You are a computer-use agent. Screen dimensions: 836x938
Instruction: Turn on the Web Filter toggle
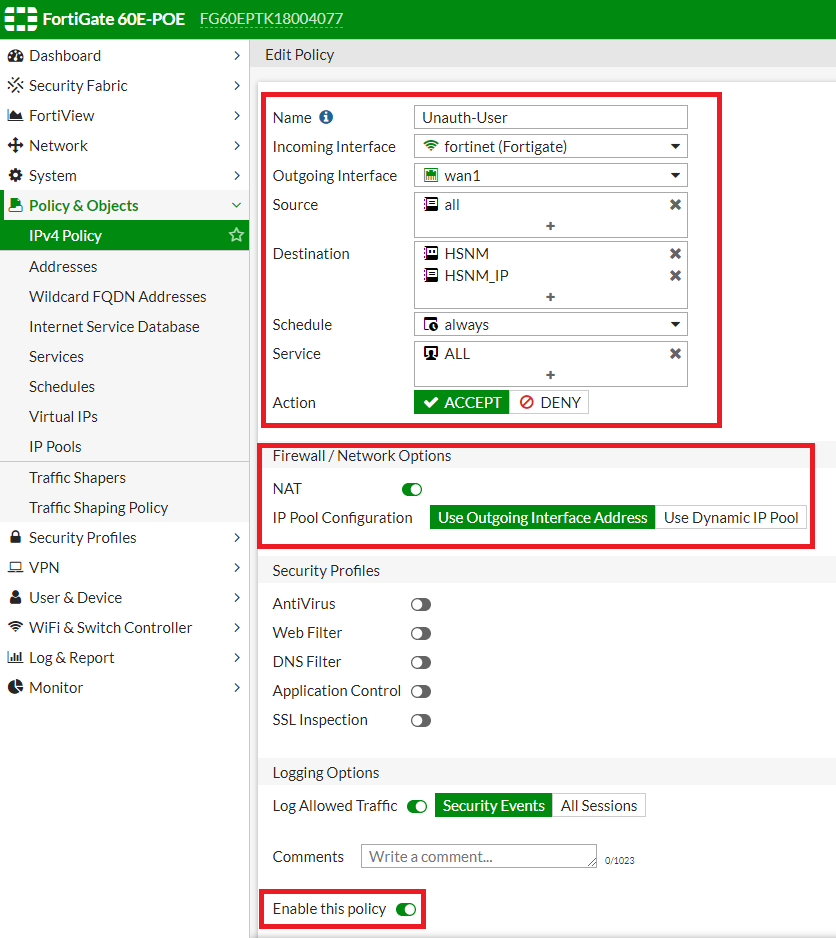(x=421, y=634)
